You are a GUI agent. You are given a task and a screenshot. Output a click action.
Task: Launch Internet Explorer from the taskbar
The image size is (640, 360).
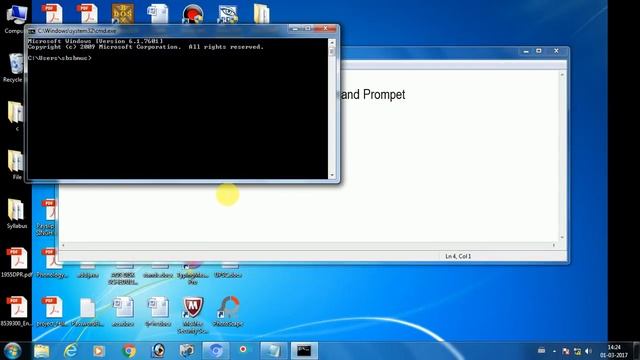coord(71,351)
